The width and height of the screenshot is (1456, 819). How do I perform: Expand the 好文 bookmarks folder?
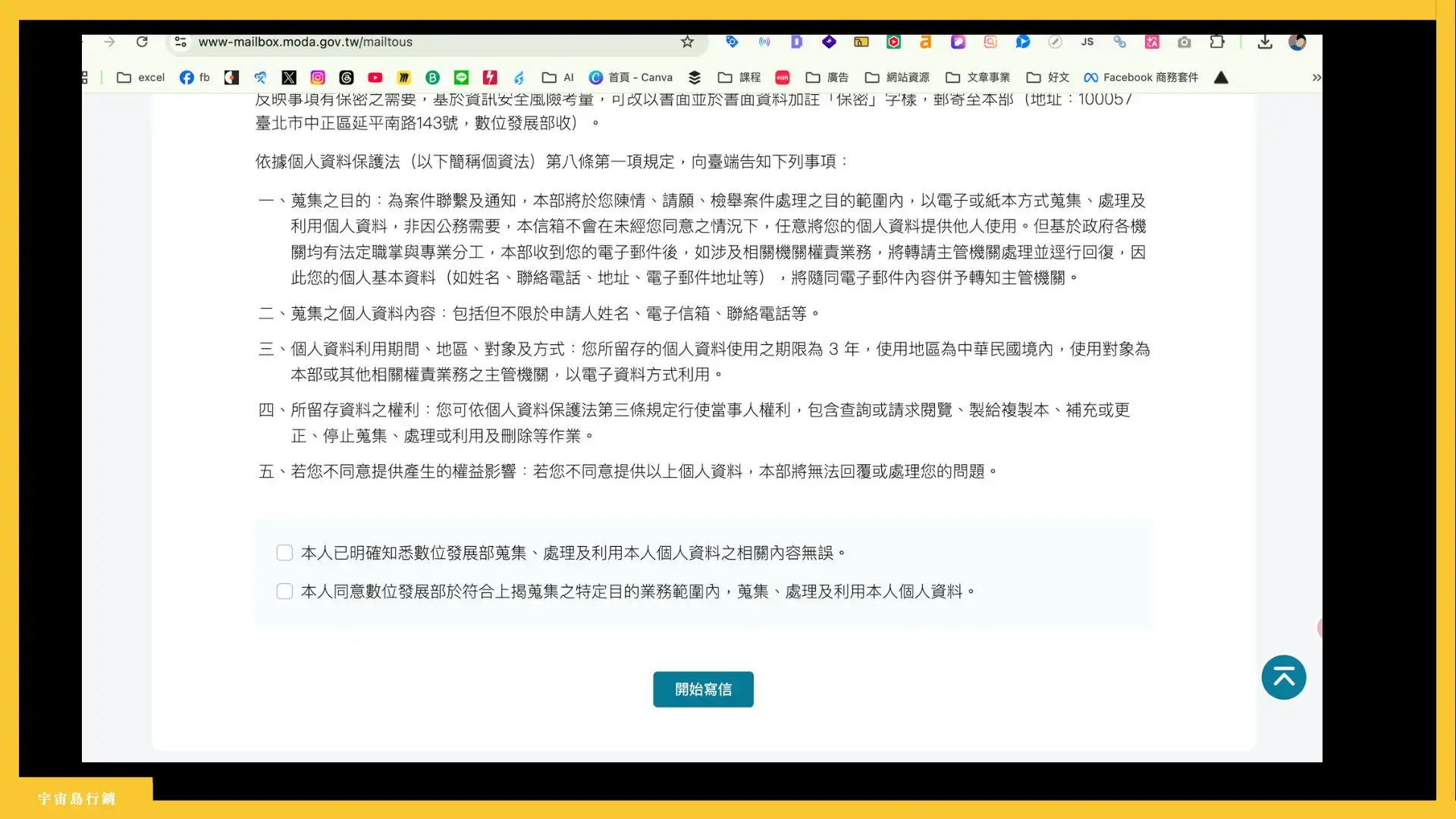click(x=1048, y=77)
